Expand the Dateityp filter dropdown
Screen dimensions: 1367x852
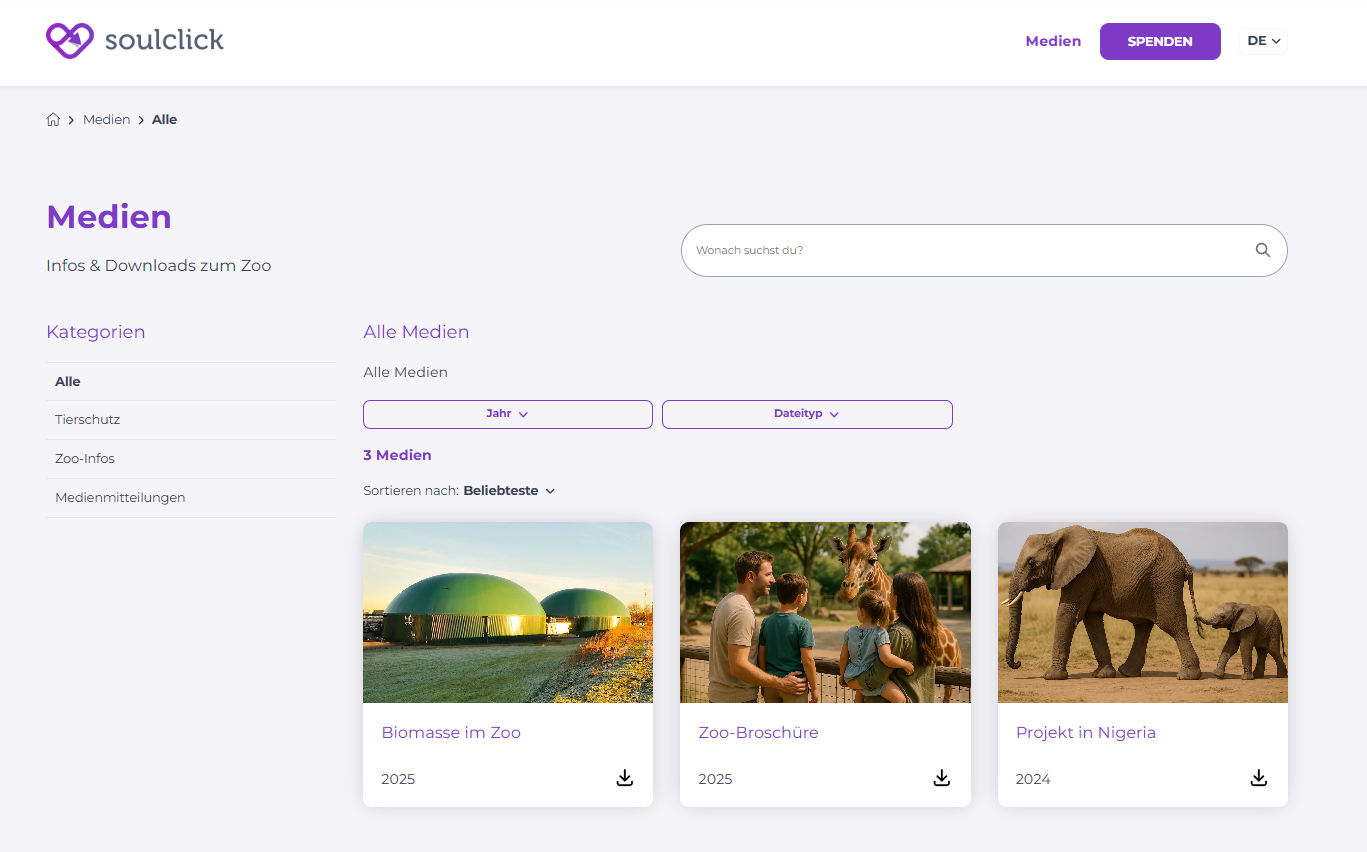click(807, 414)
